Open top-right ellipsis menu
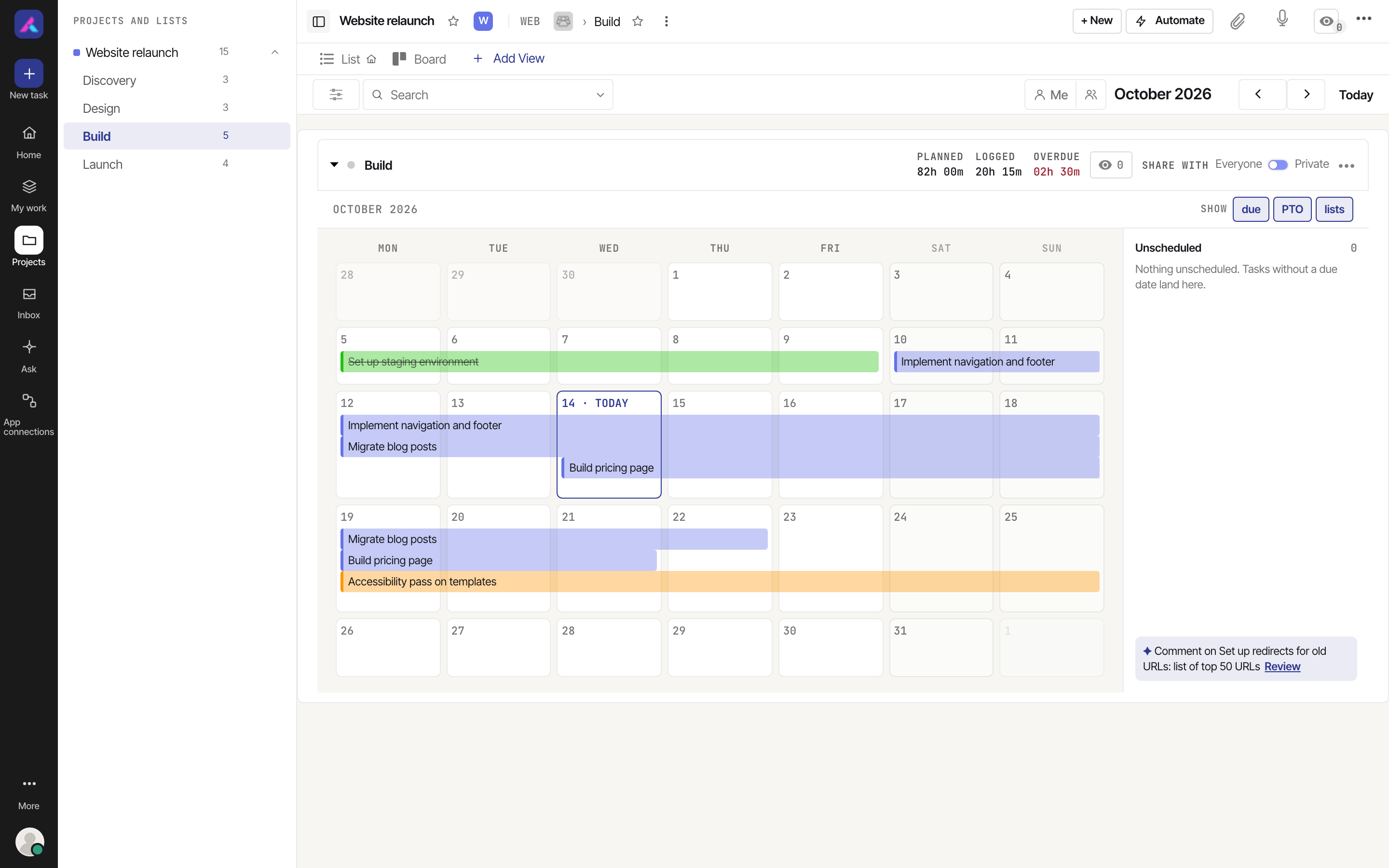 click(x=1364, y=18)
